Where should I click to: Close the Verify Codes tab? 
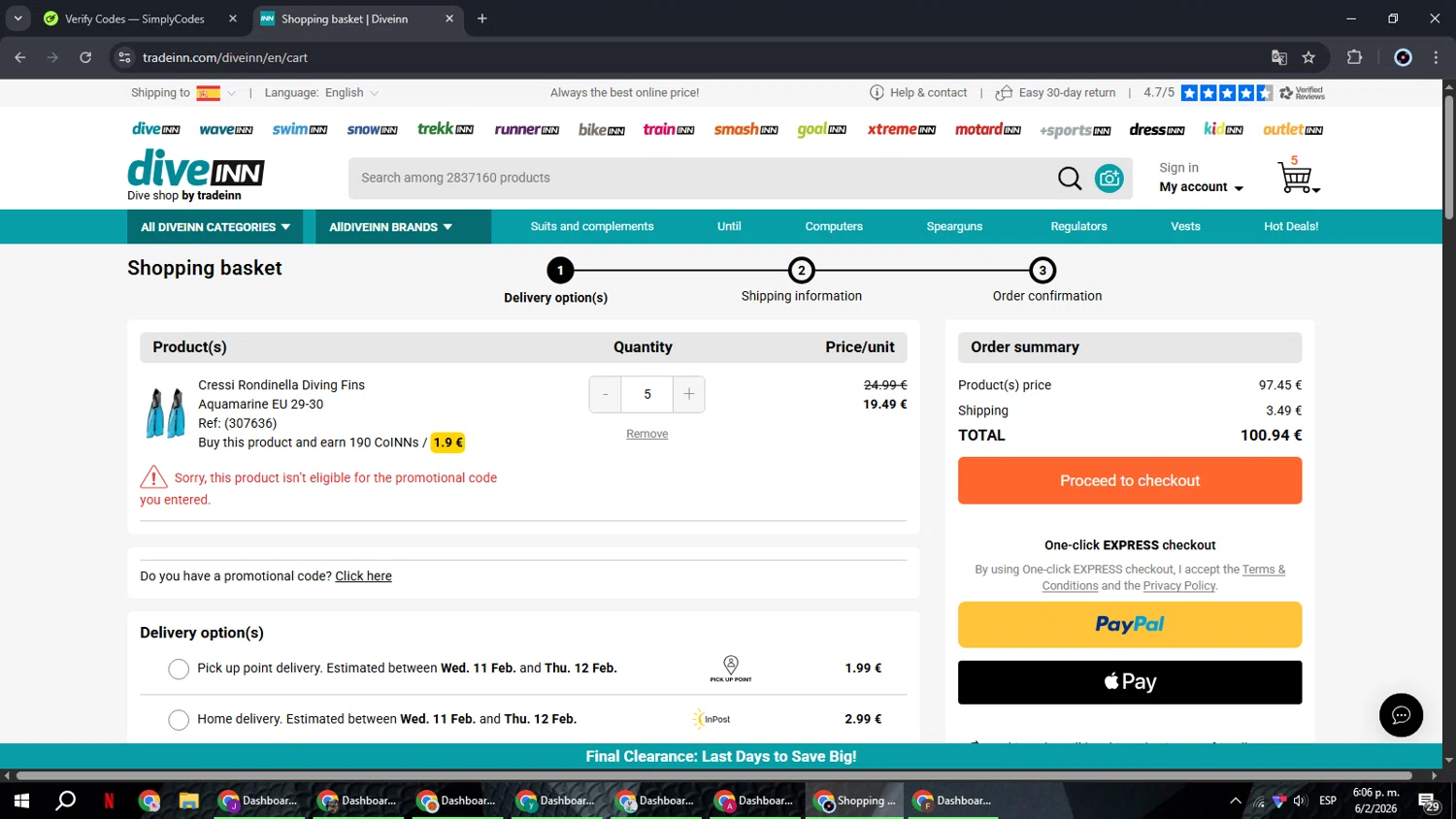click(233, 18)
